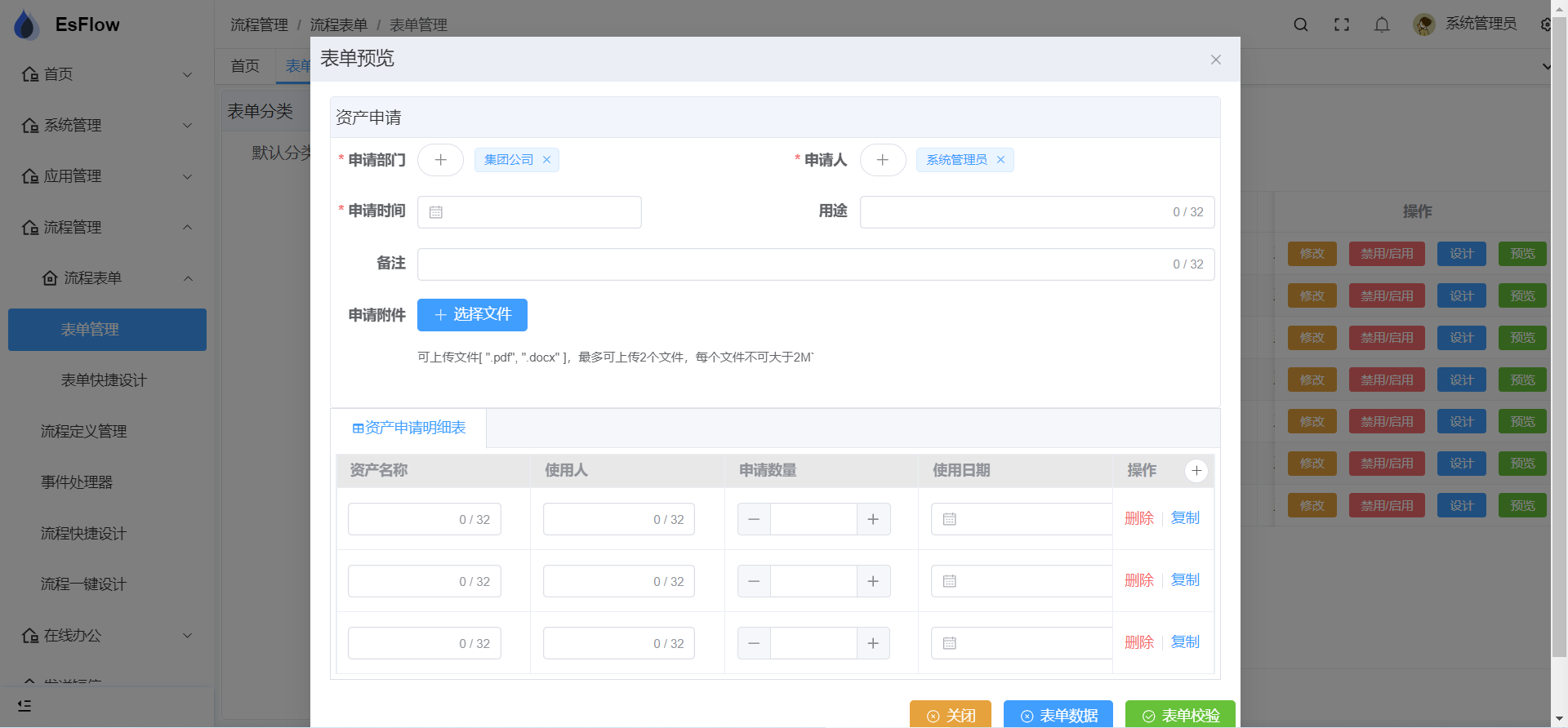
Task: Expand the 系统管理 sidebar menu
Action: coord(107,126)
